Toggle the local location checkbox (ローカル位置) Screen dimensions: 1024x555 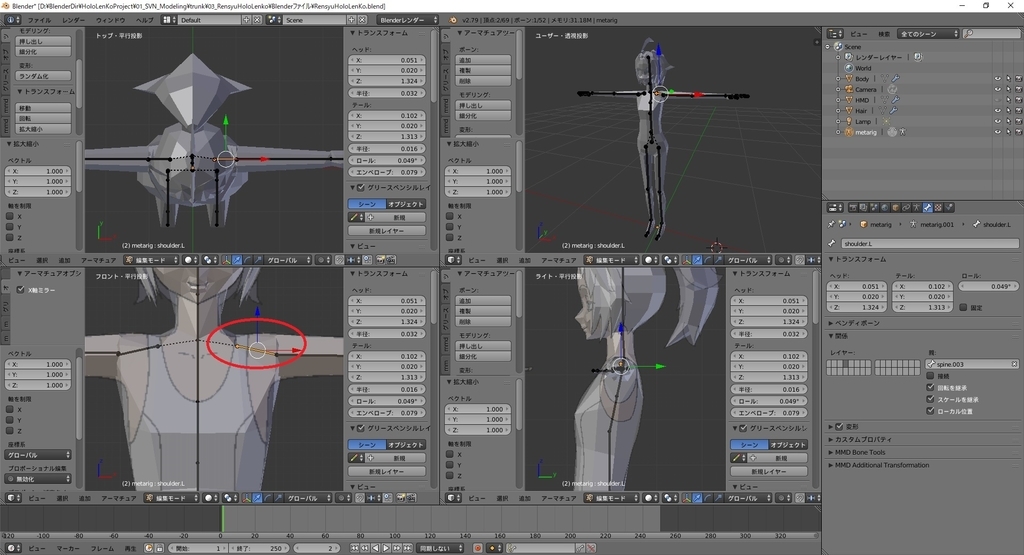[x=931, y=411]
